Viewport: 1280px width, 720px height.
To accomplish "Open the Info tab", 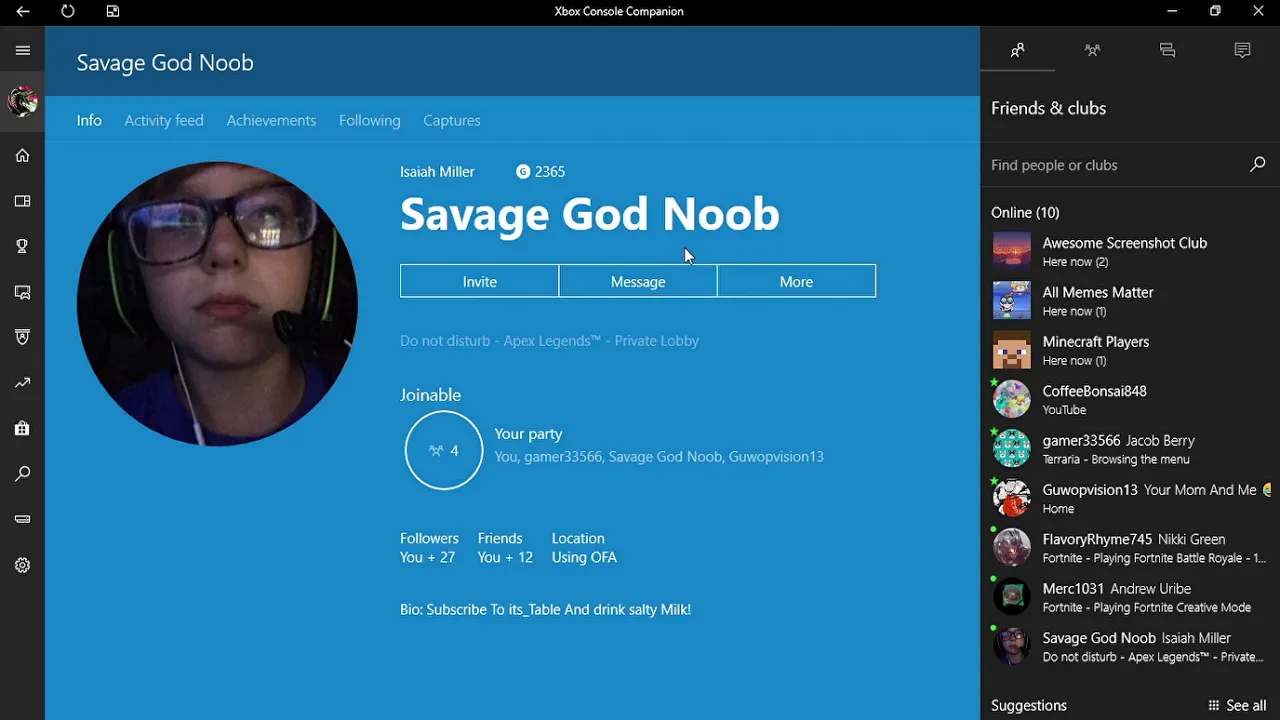I will point(89,120).
